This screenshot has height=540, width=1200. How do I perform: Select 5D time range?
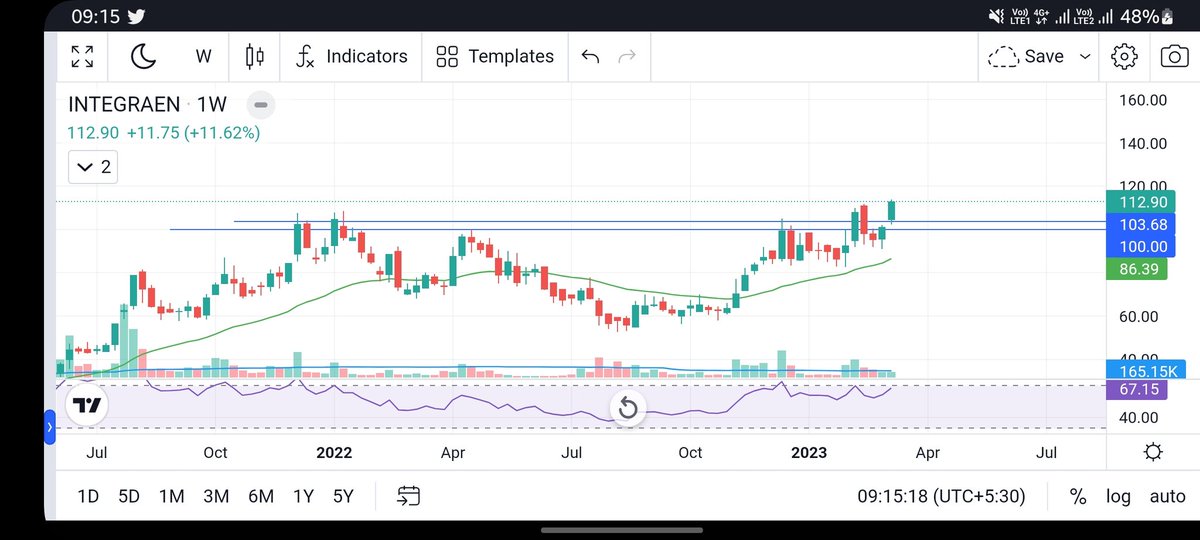129,496
